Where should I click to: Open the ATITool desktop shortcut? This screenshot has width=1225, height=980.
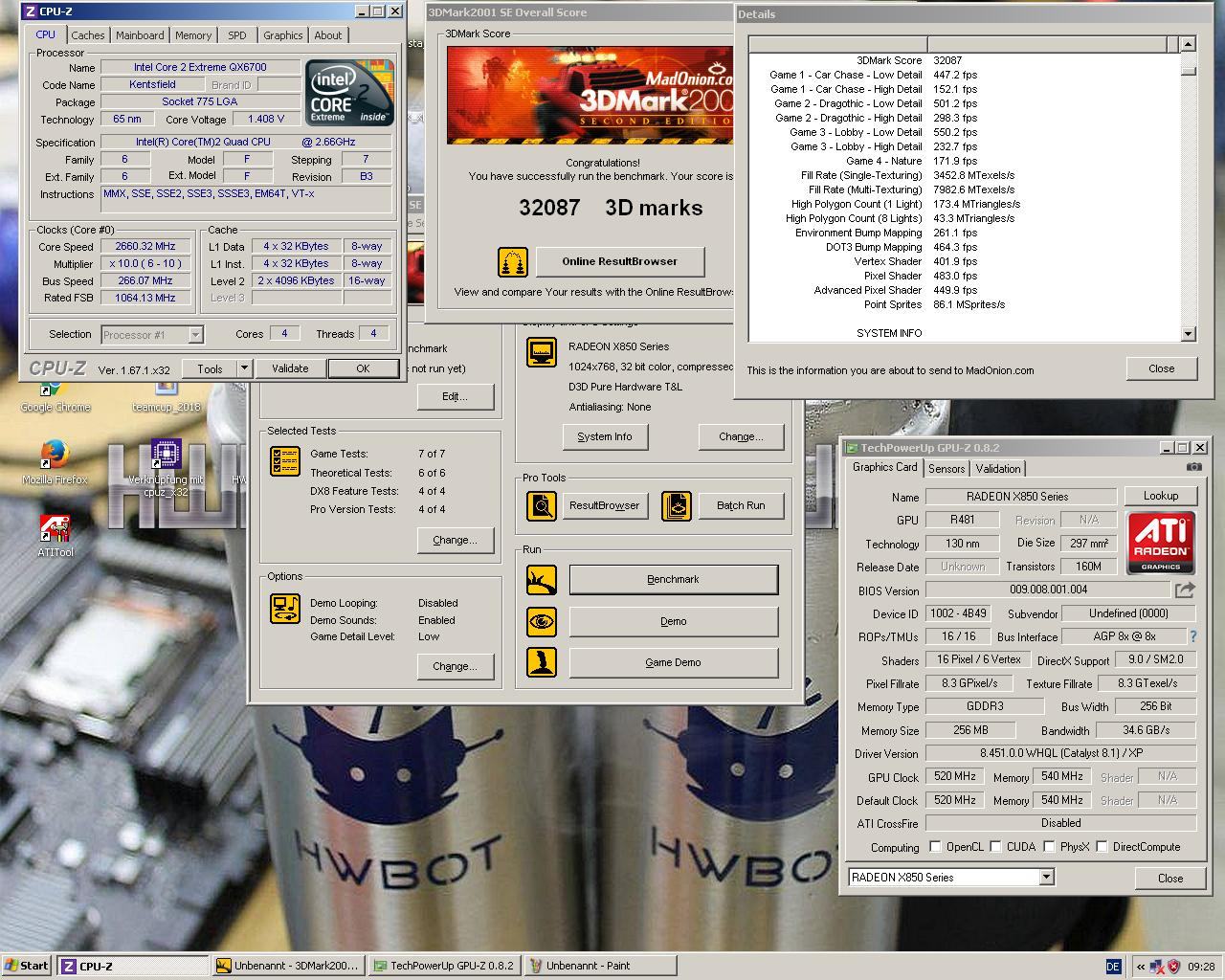click(x=55, y=536)
